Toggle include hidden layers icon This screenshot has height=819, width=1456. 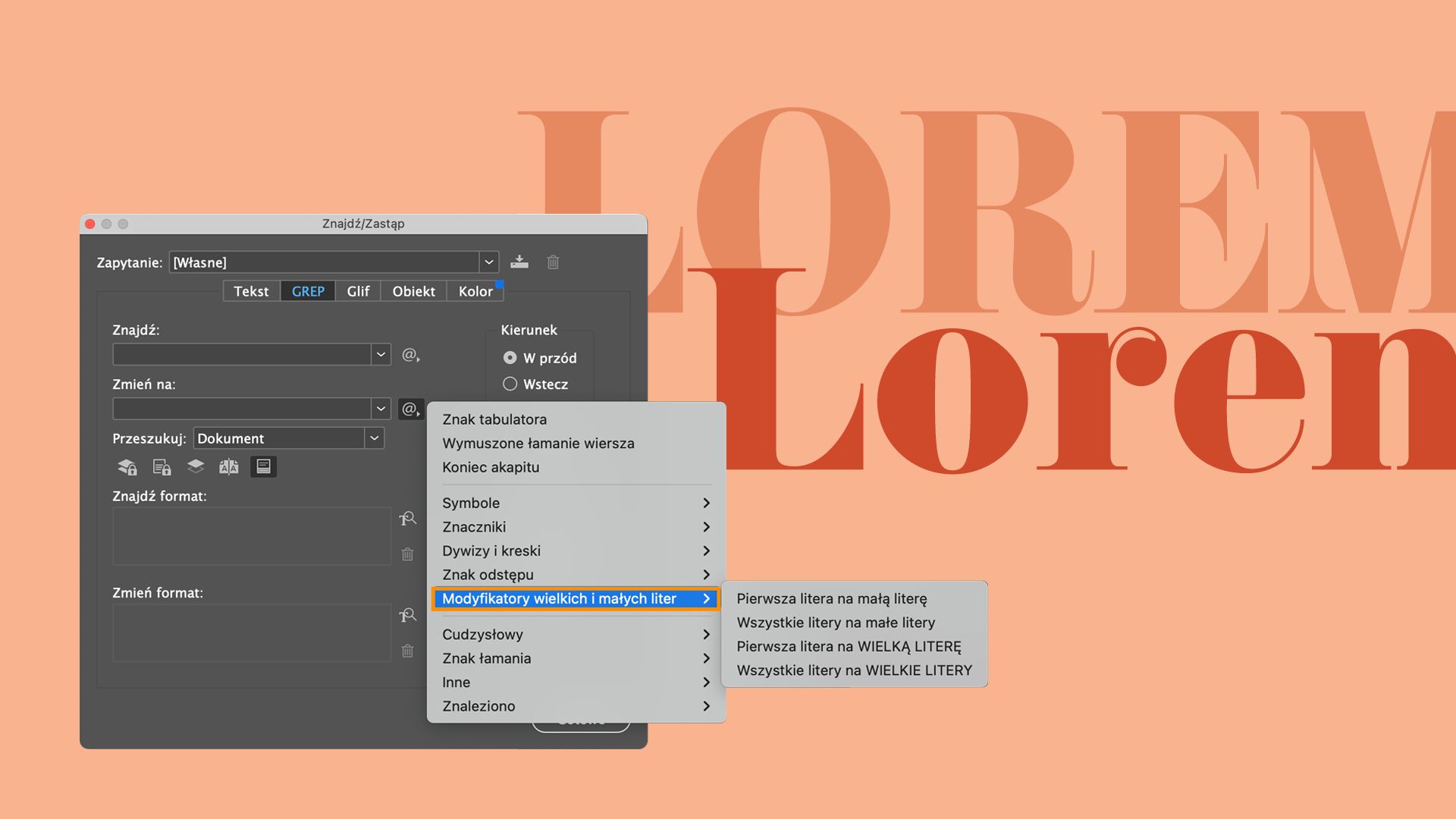tap(196, 467)
